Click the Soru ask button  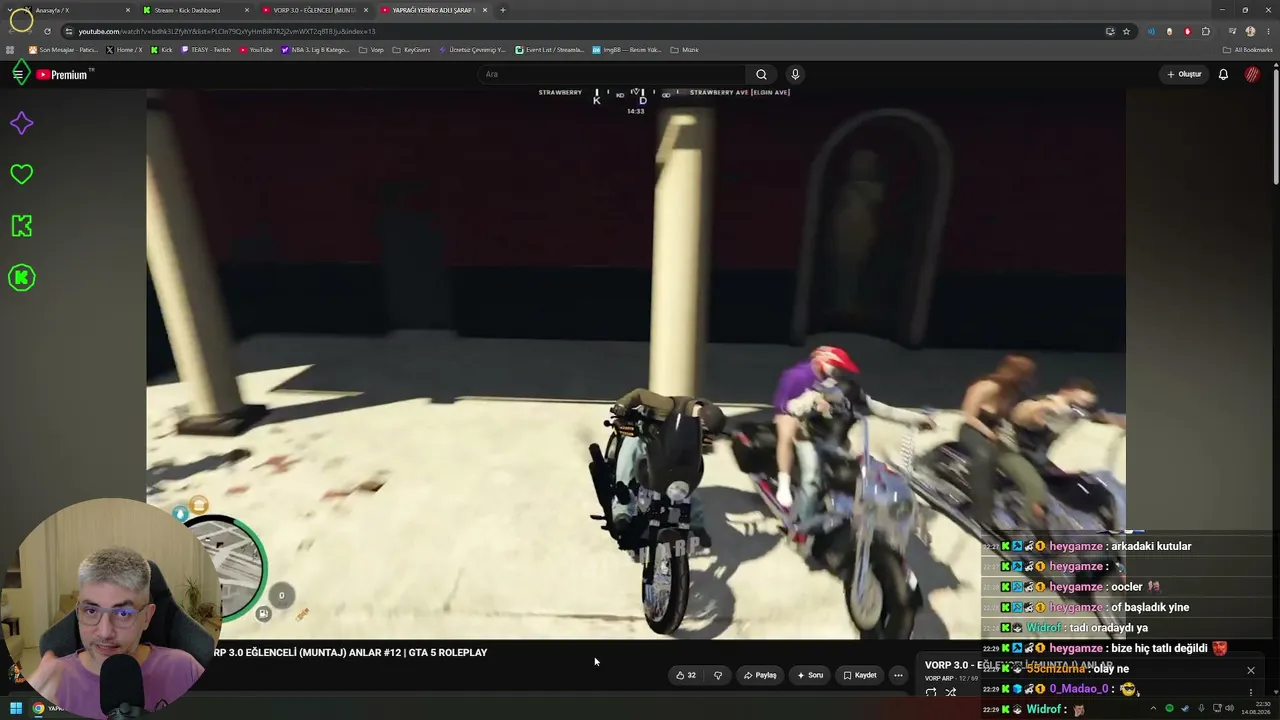point(810,675)
